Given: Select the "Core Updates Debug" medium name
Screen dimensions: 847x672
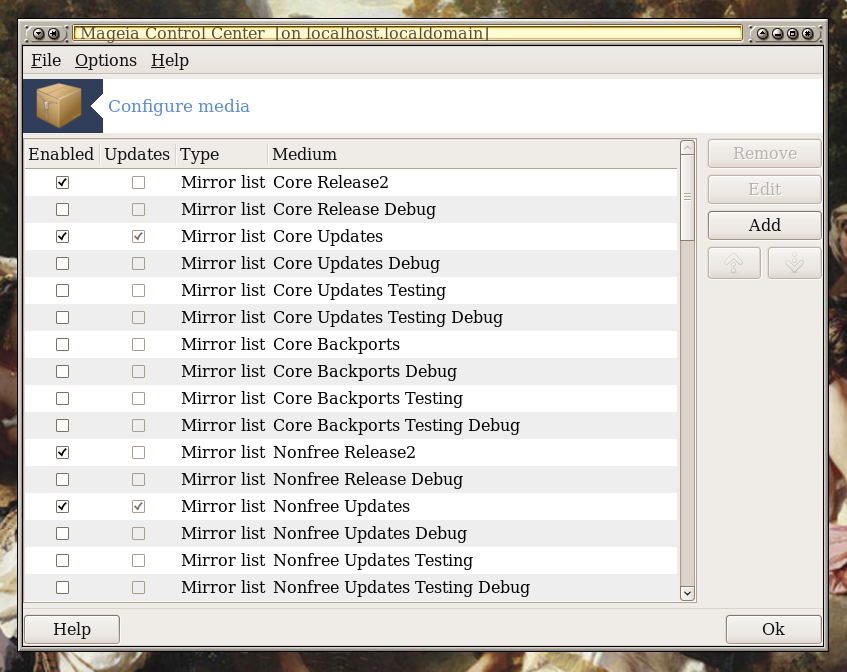Looking at the screenshot, I should [357, 264].
